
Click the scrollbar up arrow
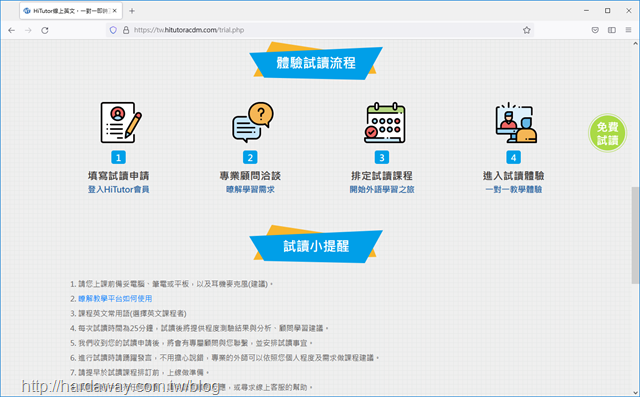tap(635, 43)
